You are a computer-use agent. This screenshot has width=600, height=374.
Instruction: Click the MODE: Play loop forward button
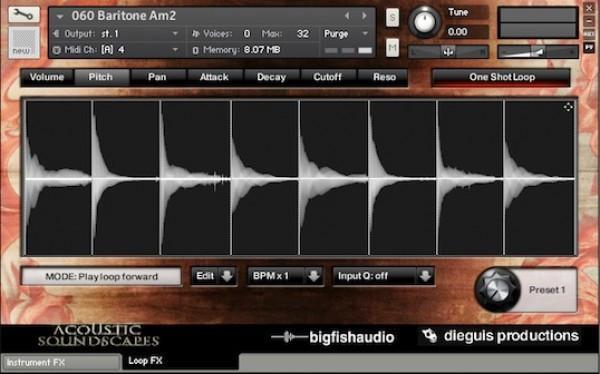pos(101,276)
